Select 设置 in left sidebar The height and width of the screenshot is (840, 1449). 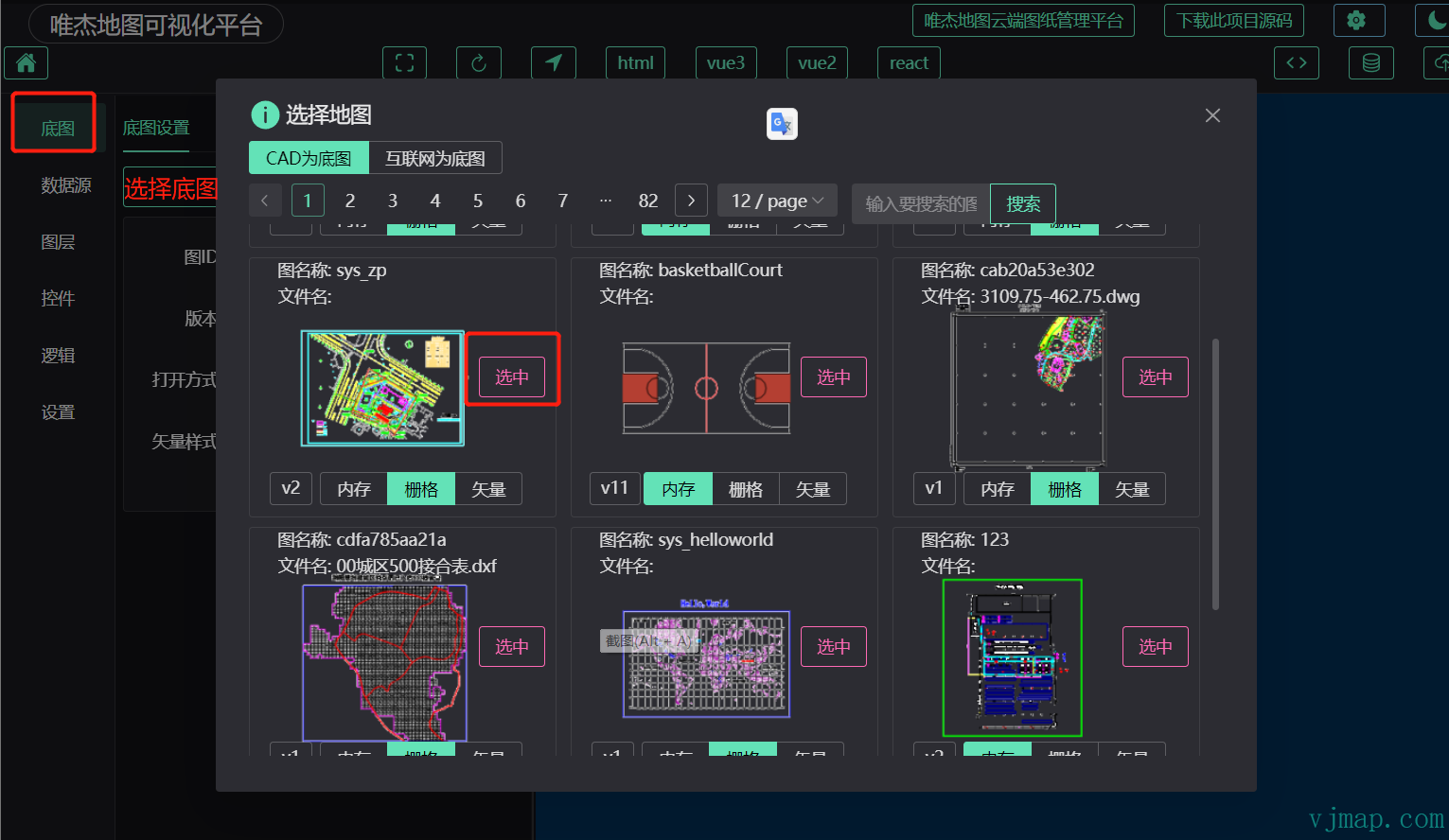click(x=58, y=412)
